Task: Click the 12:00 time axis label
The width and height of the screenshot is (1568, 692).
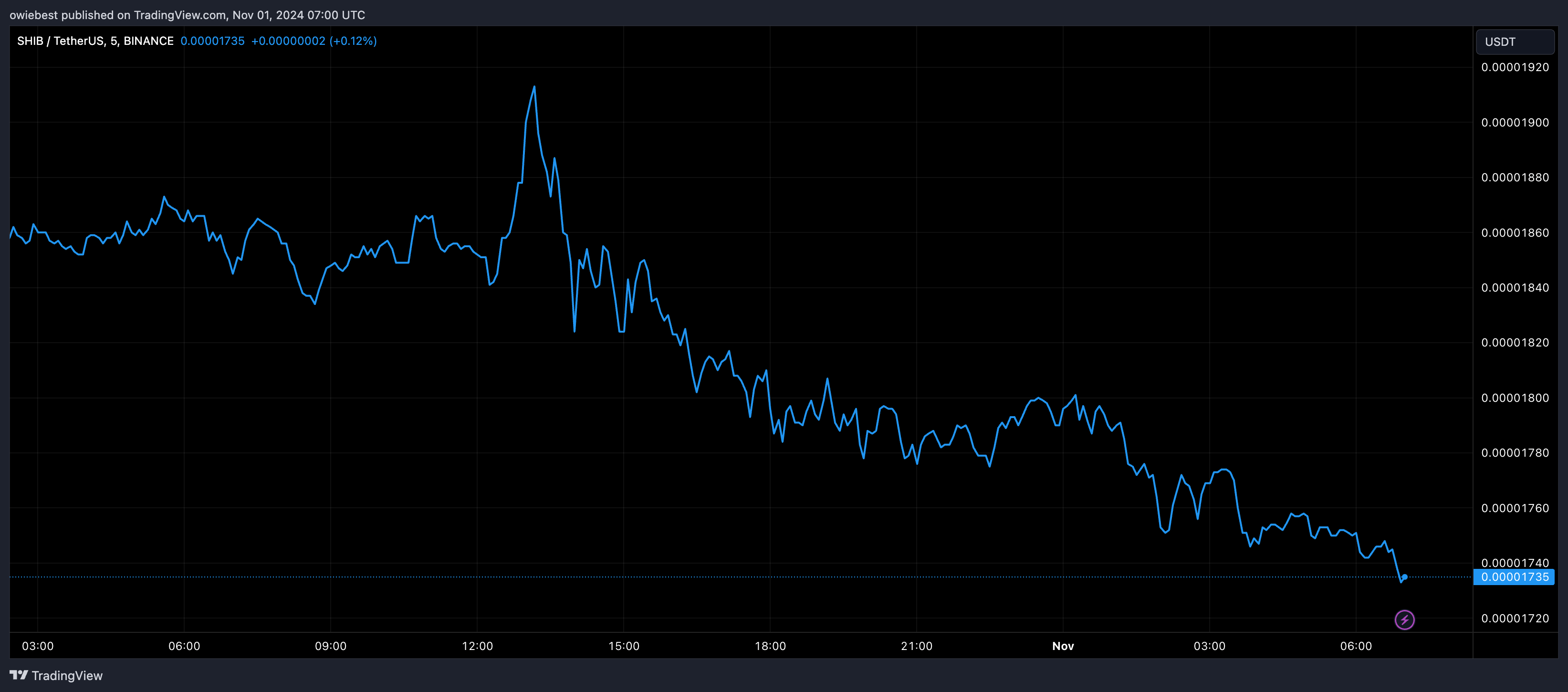Action: [x=477, y=646]
